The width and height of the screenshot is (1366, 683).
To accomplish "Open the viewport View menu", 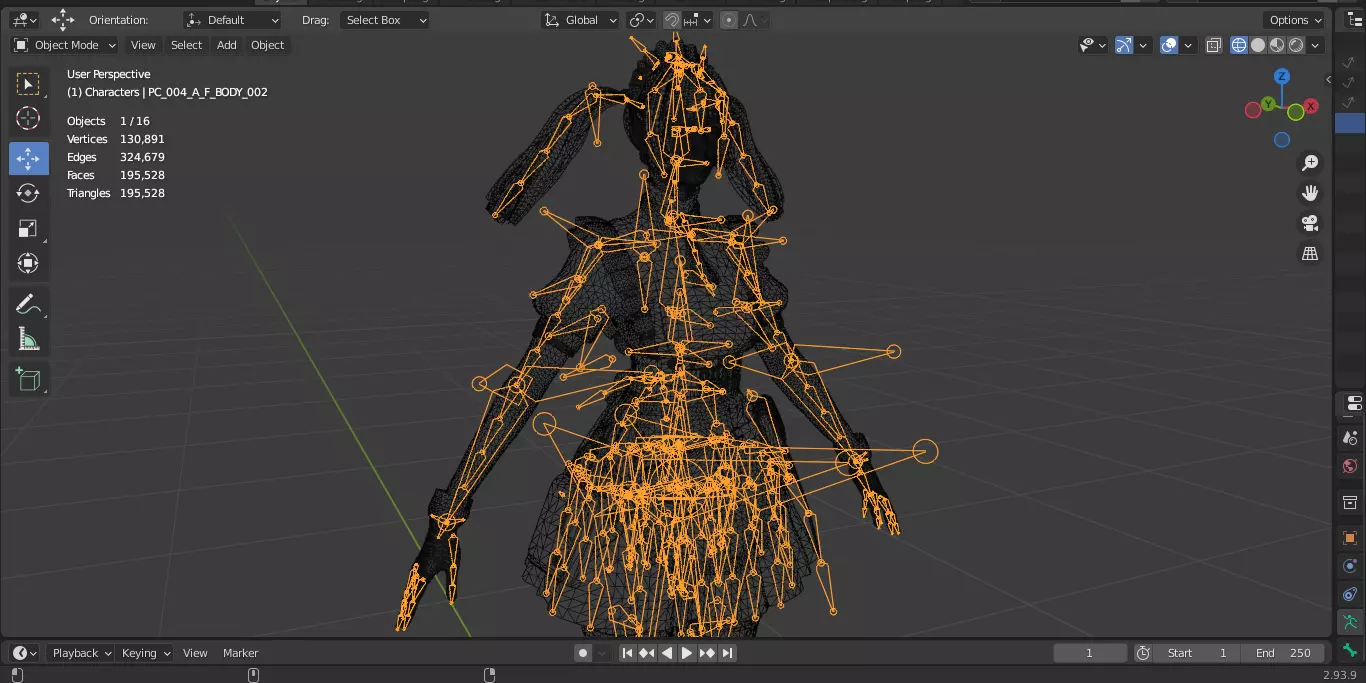I will (x=143, y=45).
